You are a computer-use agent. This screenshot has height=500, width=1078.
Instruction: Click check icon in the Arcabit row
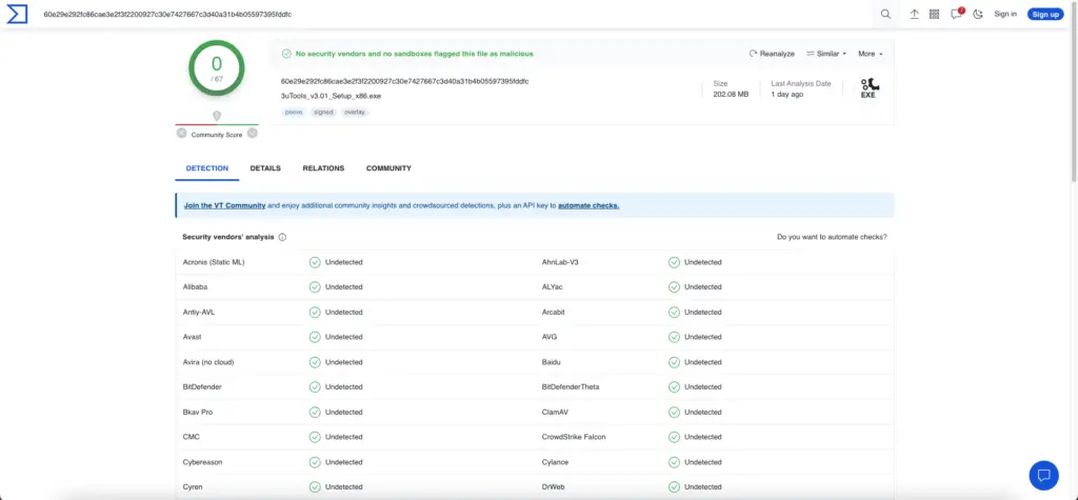tap(674, 312)
